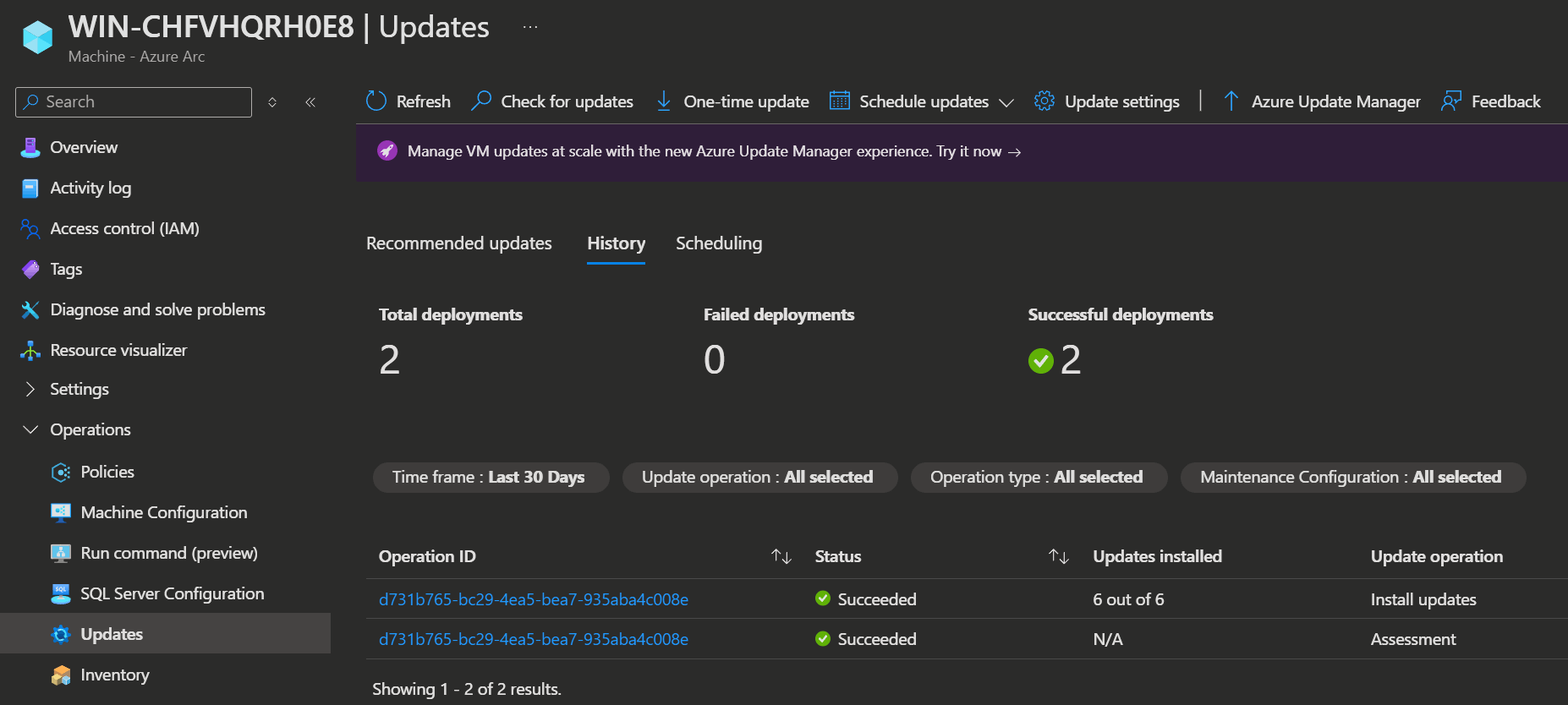
Task: Open the ellipsis more options beside the title
Action: (530, 27)
